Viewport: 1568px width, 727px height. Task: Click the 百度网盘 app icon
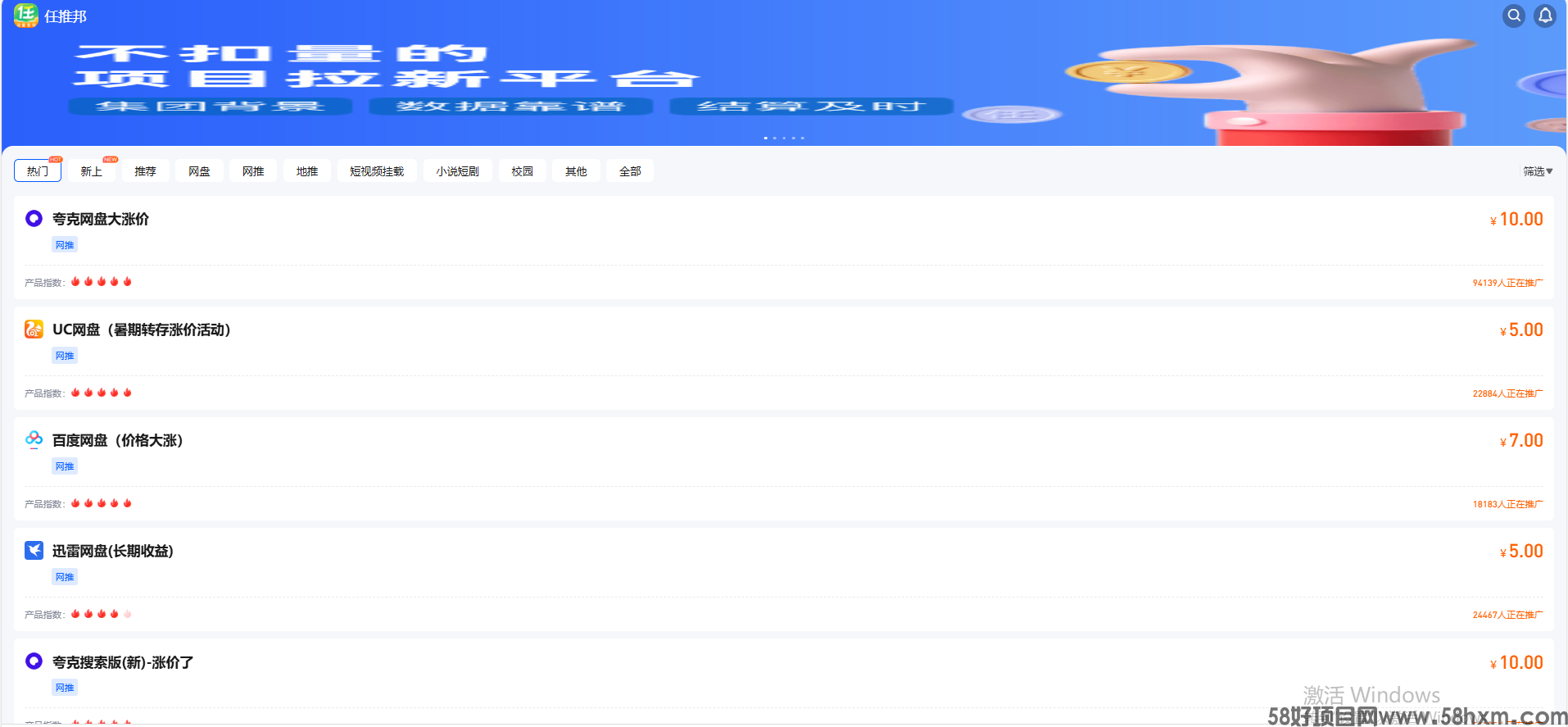tap(34, 440)
